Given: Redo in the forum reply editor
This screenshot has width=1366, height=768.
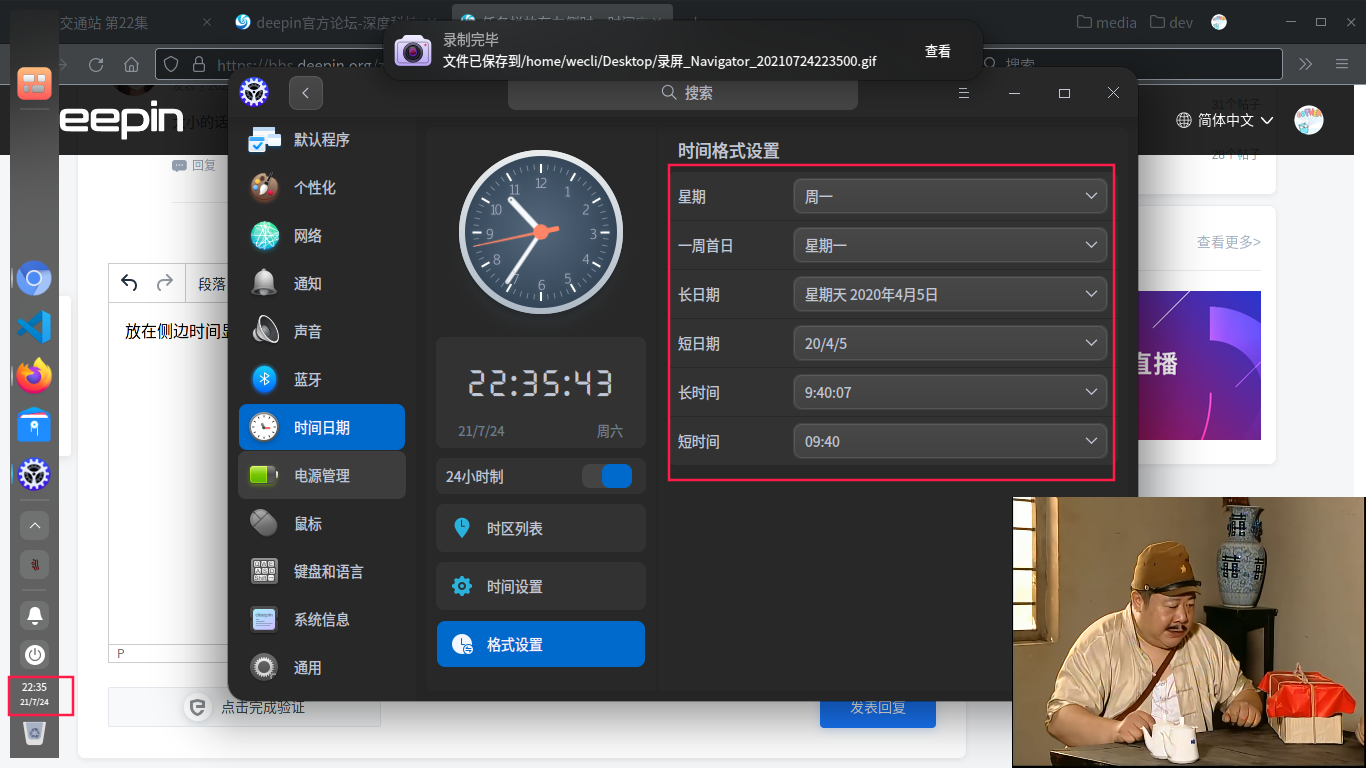Looking at the screenshot, I should click(165, 283).
